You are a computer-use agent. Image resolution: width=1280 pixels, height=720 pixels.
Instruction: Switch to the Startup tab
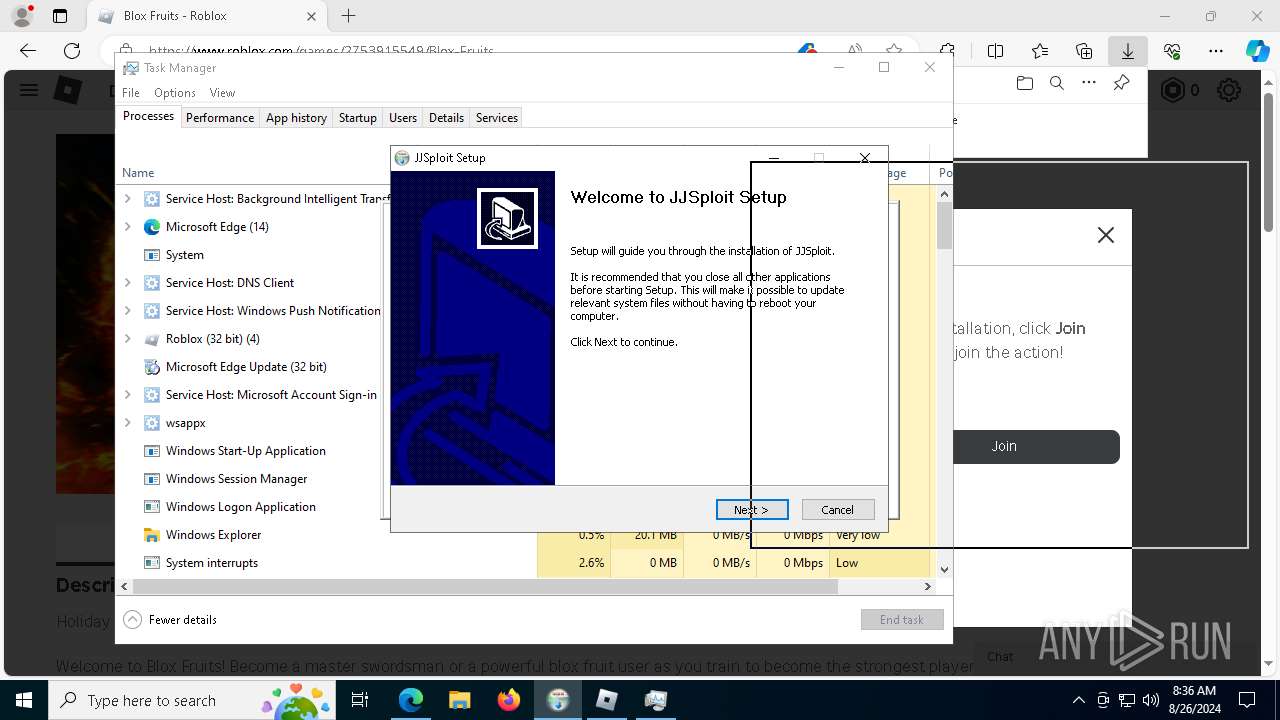tap(357, 118)
